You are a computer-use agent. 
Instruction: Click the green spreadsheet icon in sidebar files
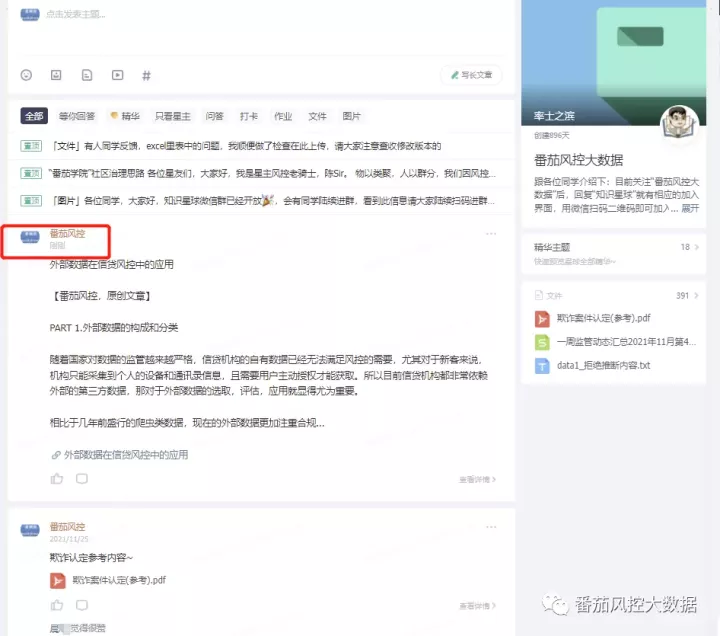(542, 342)
